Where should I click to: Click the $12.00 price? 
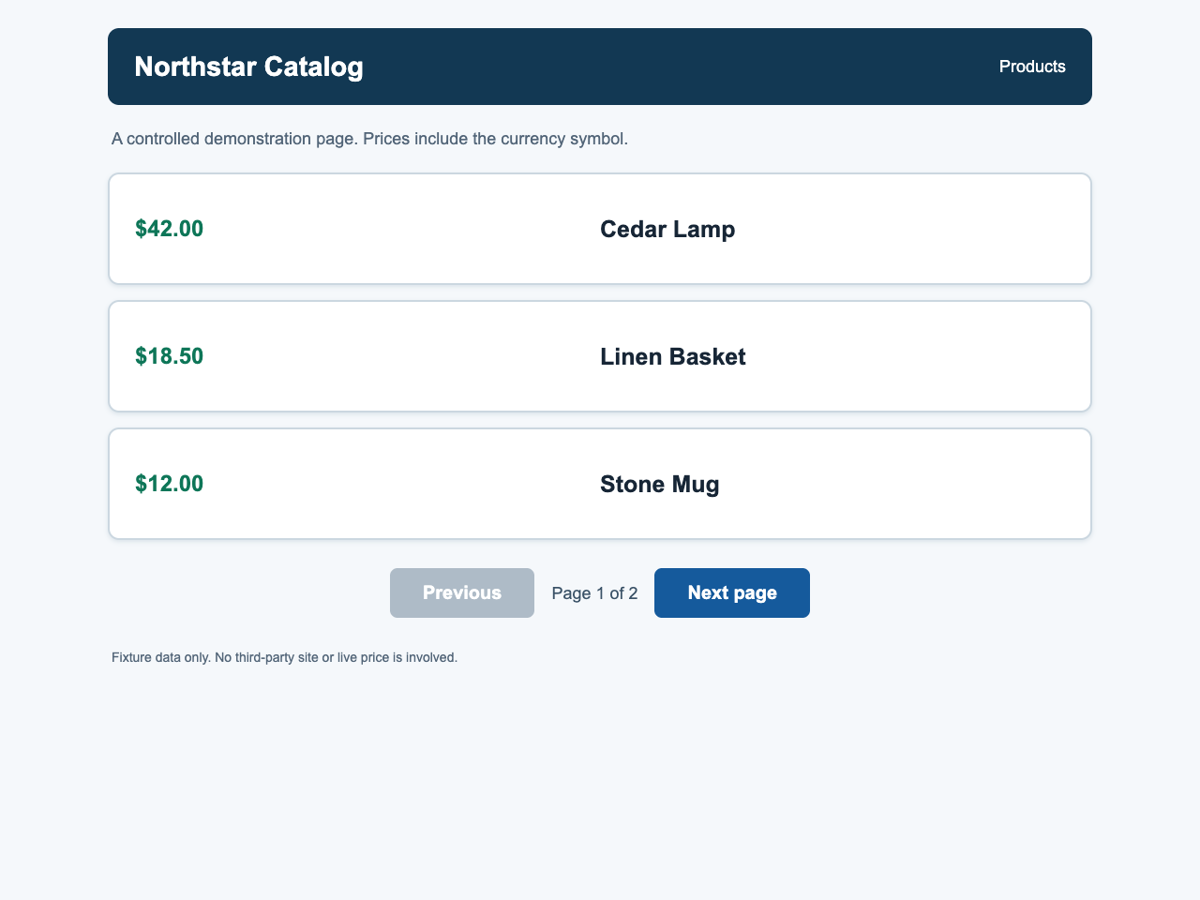(x=169, y=485)
